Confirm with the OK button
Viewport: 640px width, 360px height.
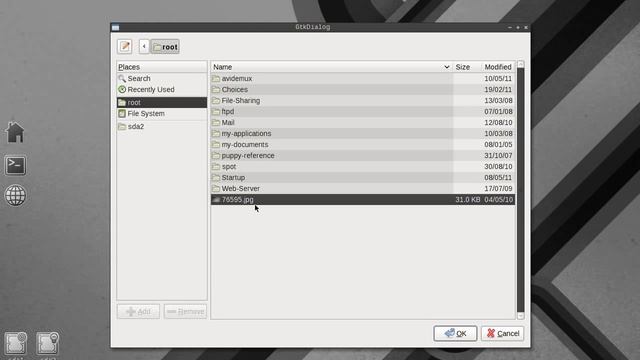click(x=455, y=333)
